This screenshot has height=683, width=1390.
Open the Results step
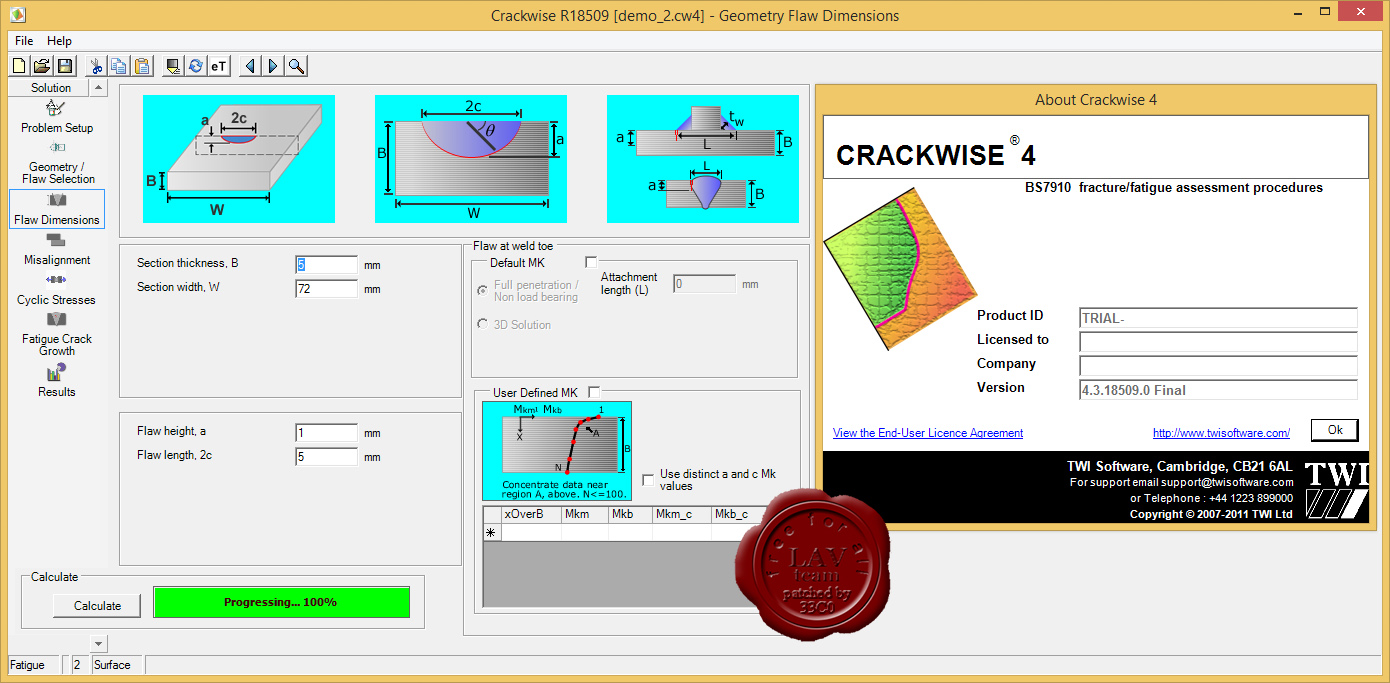point(57,380)
